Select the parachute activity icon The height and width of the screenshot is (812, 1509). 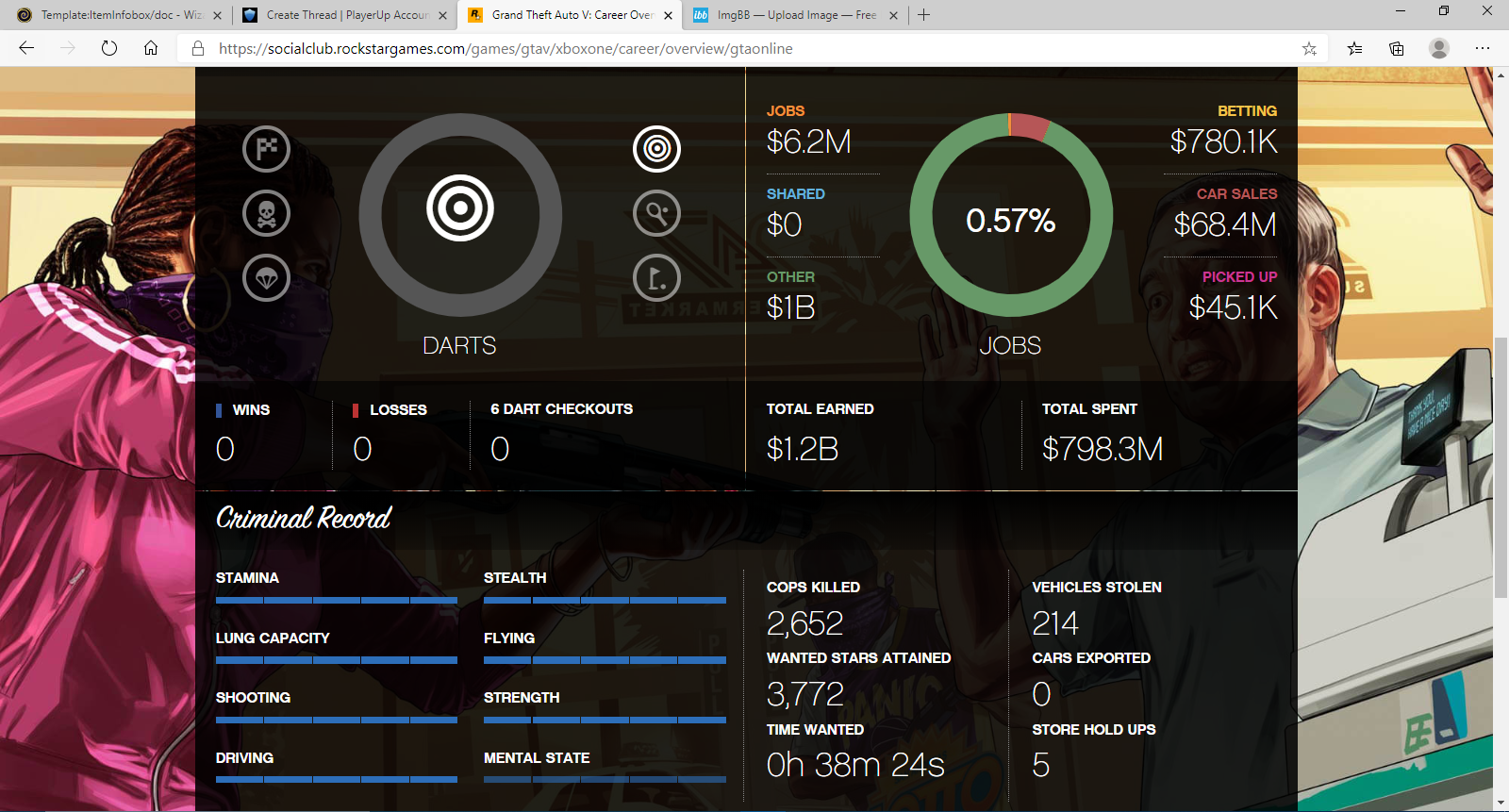coord(267,278)
